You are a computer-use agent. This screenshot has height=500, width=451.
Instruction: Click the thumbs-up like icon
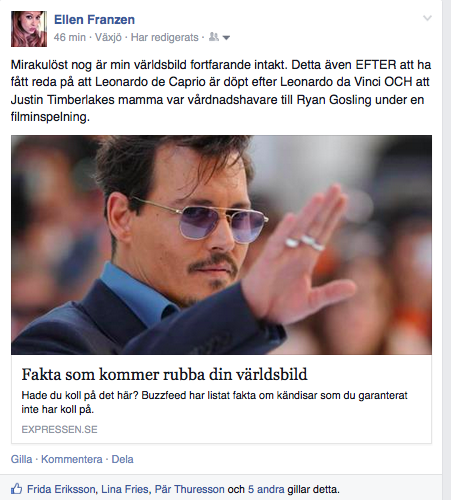pyautogui.click(x=16, y=489)
